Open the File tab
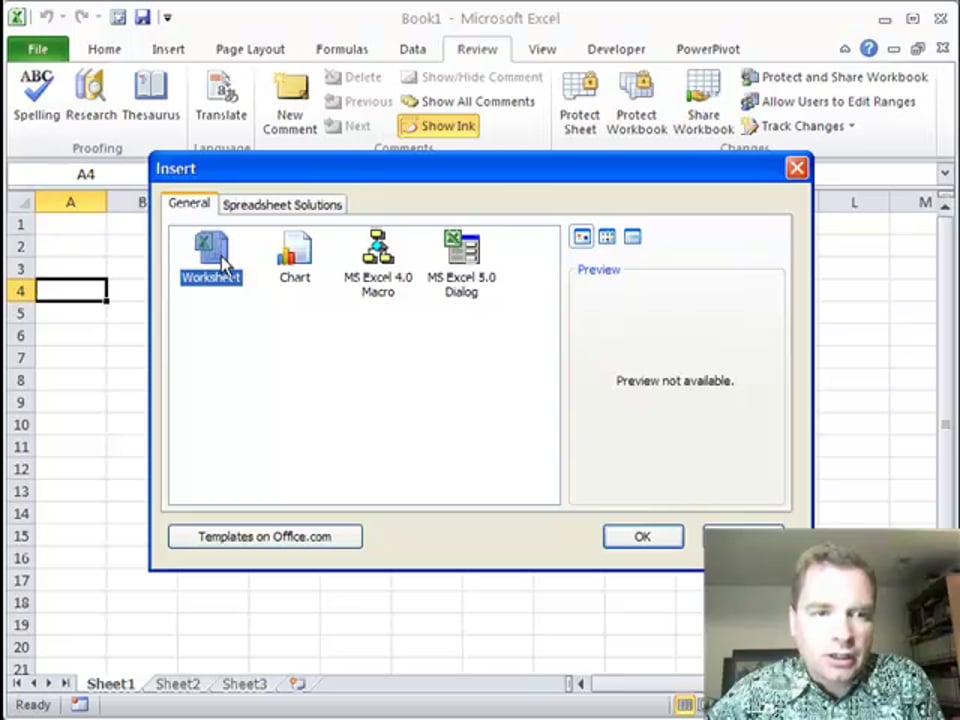The width and height of the screenshot is (960, 720). click(37, 49)
